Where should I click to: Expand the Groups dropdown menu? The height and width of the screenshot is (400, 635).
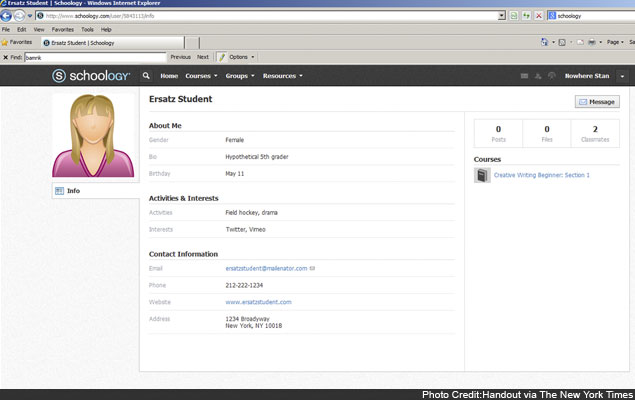(240, 76)
